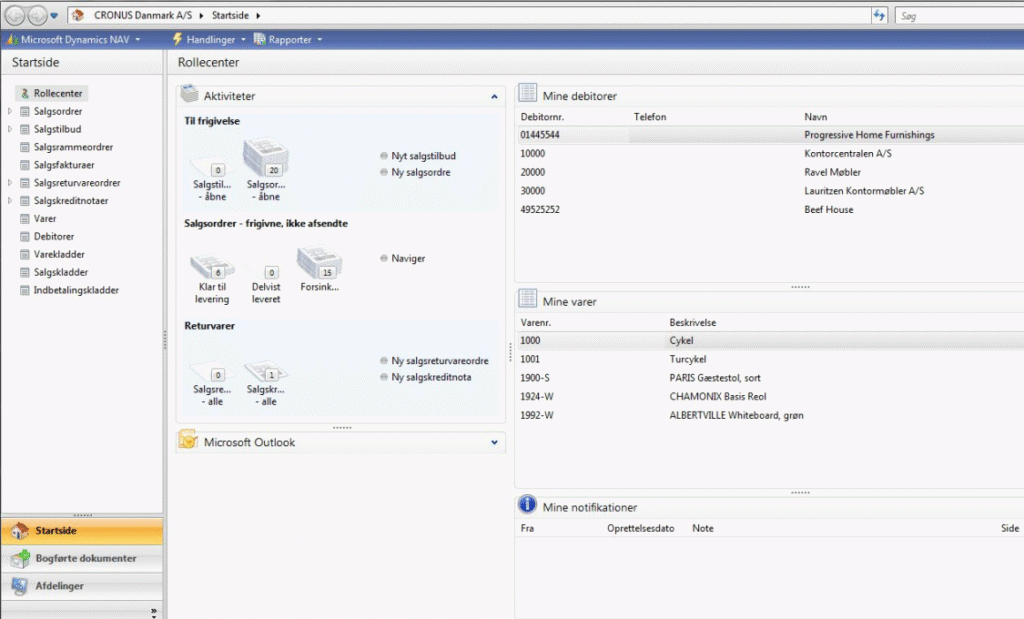Viewport: 1024px width, 619px height.
Task: Sort Mine varer by Beskrivelse column
Action: tap(692, 323)
